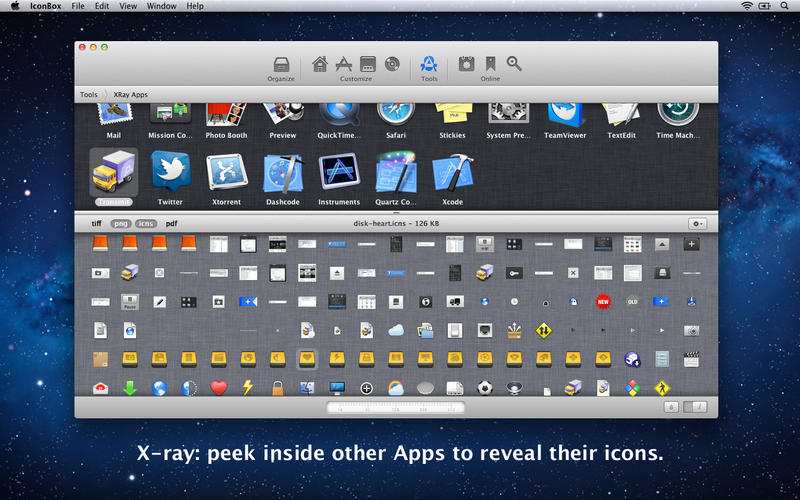Select the highlighted disk-heart icon thumbnail

pyautogui.click(x=307, y=359)
